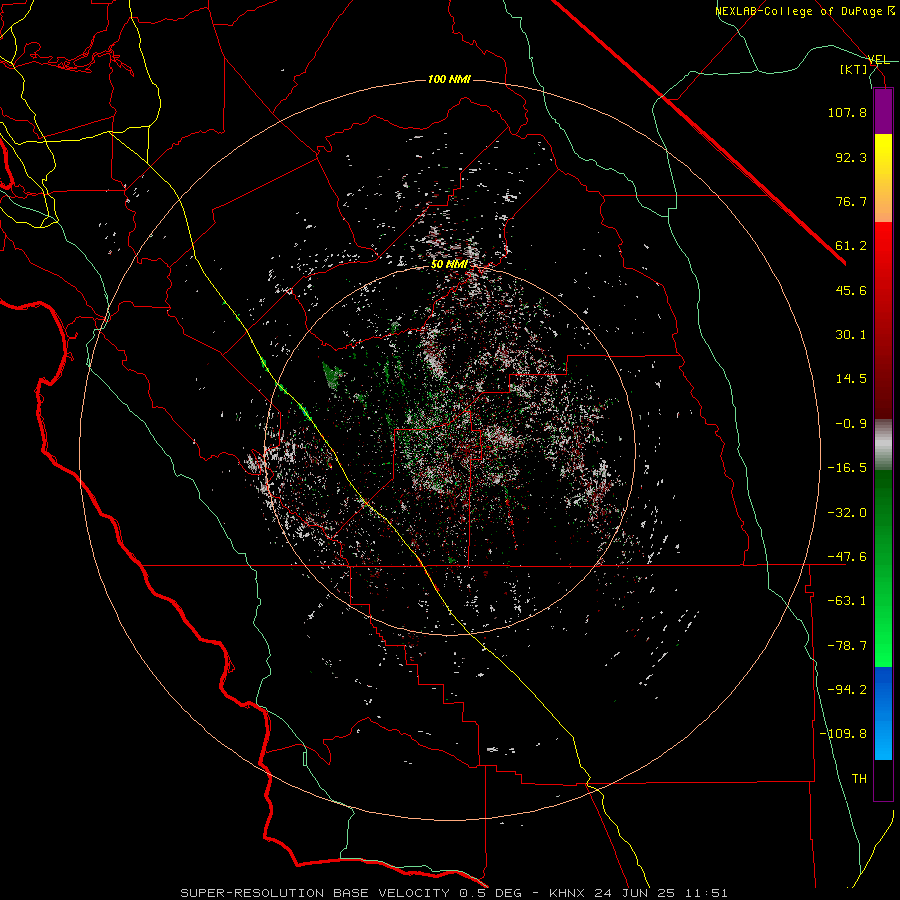Click the -32.0 velocity legend value

pyautogui.click(x=847, y=513)
